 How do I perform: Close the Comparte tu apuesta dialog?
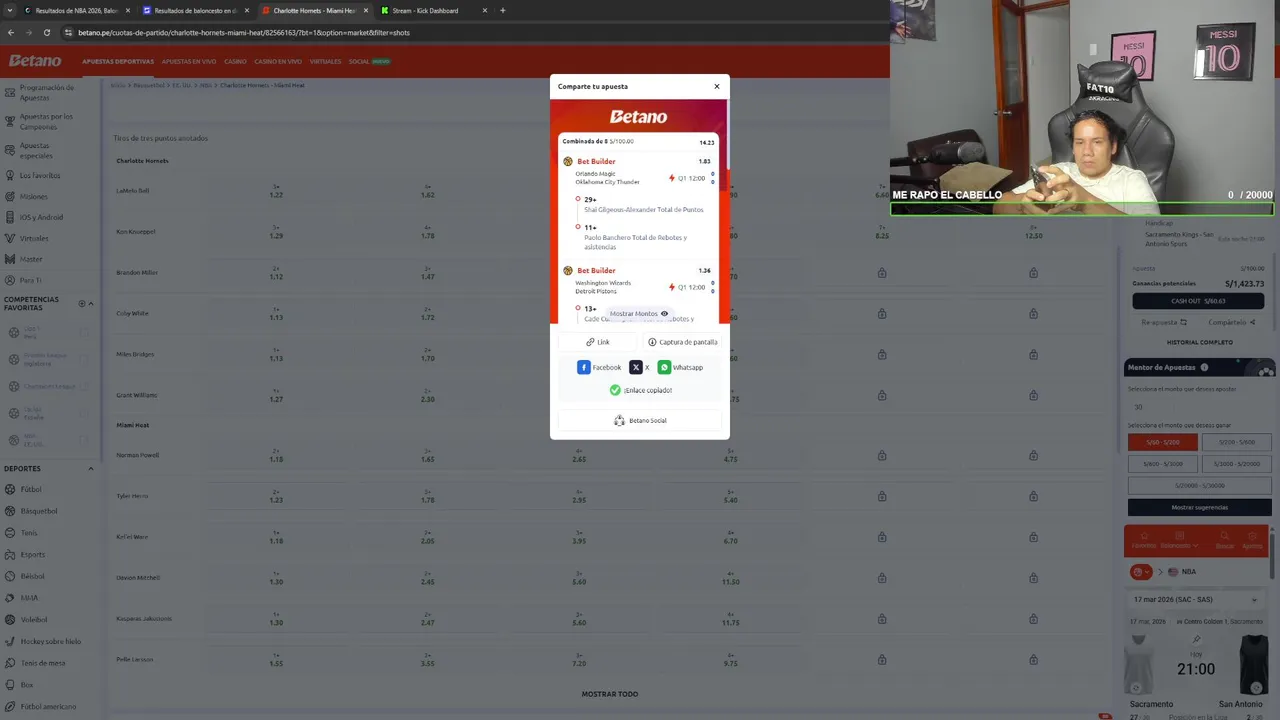[x=716, y=86]
